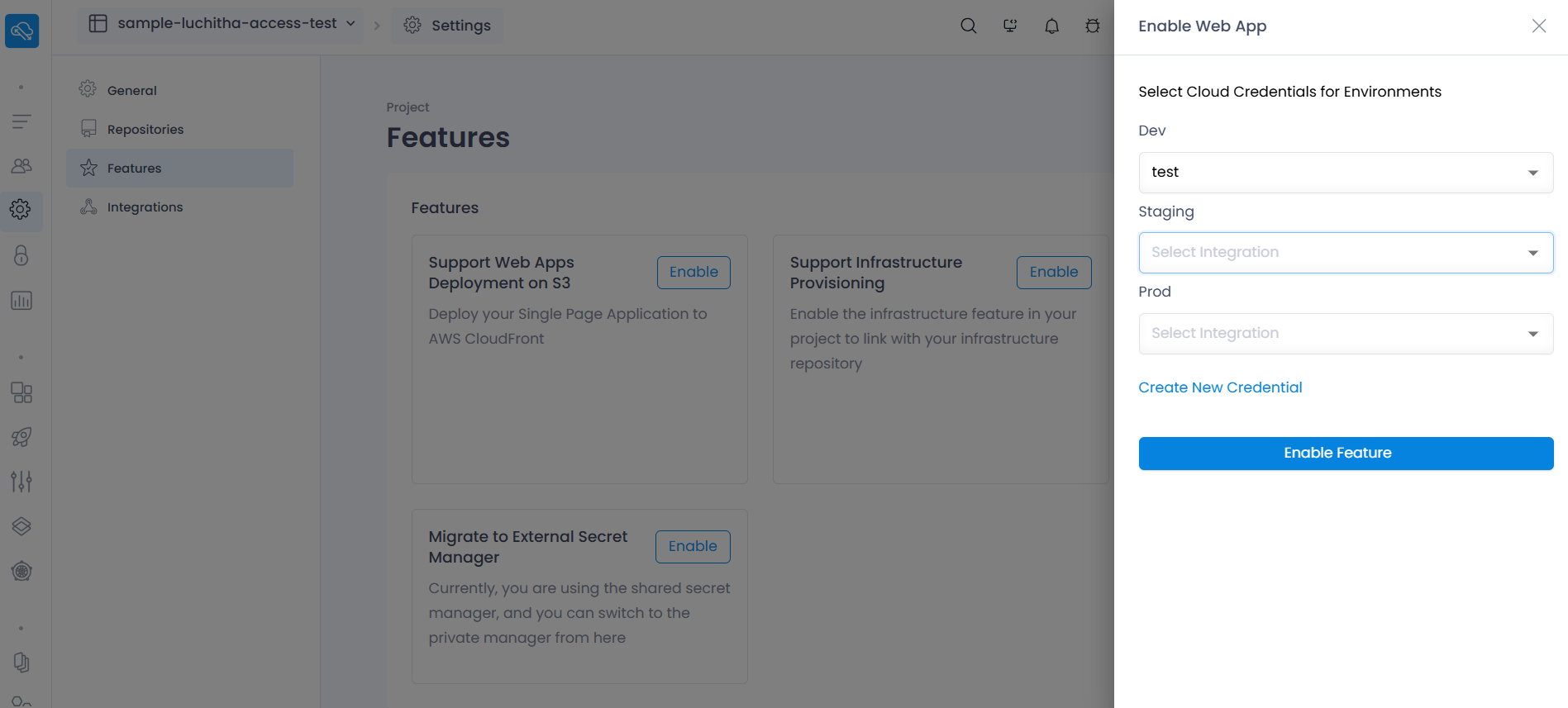The width and height of the screenshot is (1568, 708).
Task: Select the settings gear in left sidebar
Action: click(x=21, y=210)
